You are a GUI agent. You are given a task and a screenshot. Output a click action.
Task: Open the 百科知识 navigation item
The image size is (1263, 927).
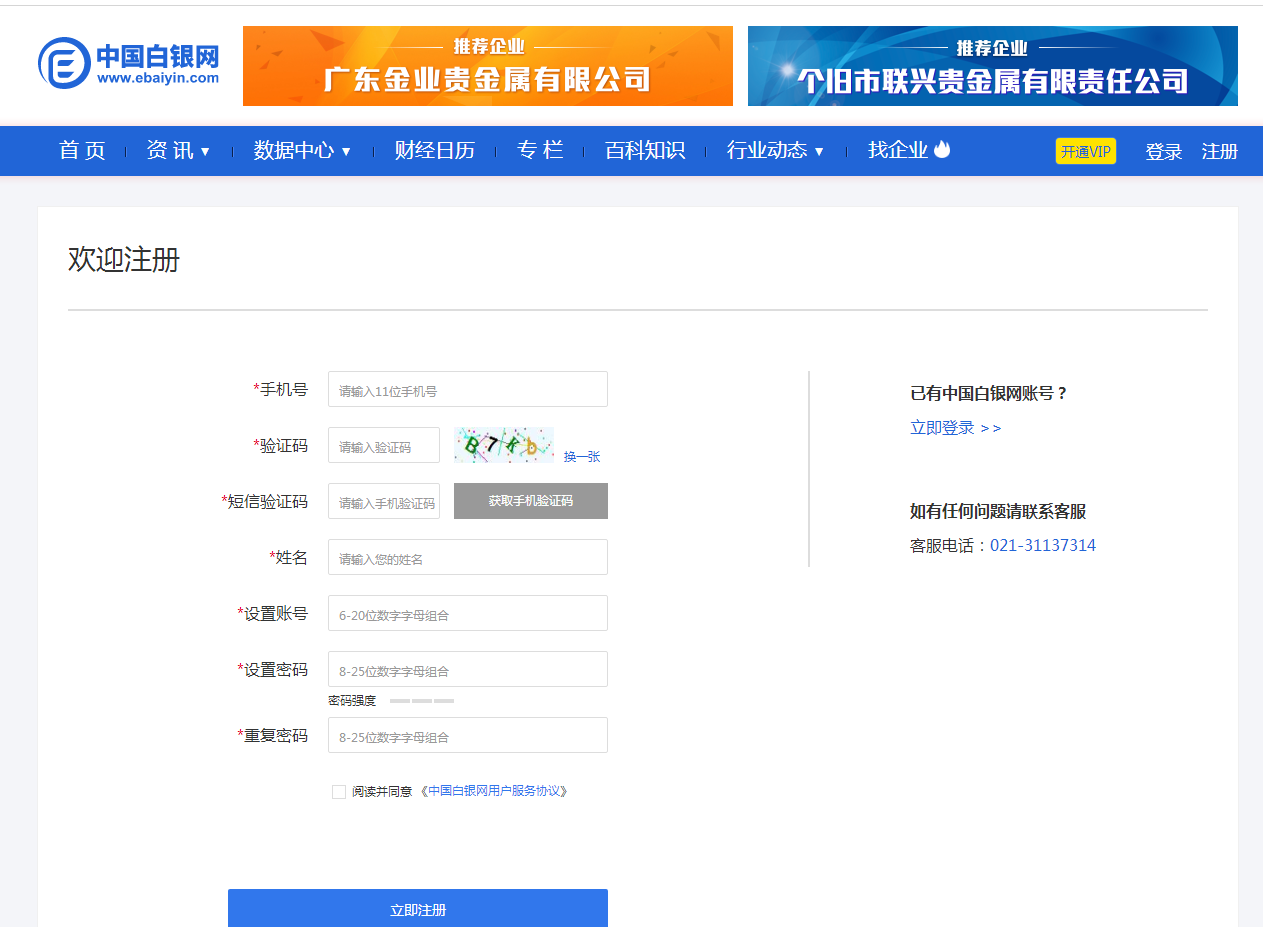point(645,151)
